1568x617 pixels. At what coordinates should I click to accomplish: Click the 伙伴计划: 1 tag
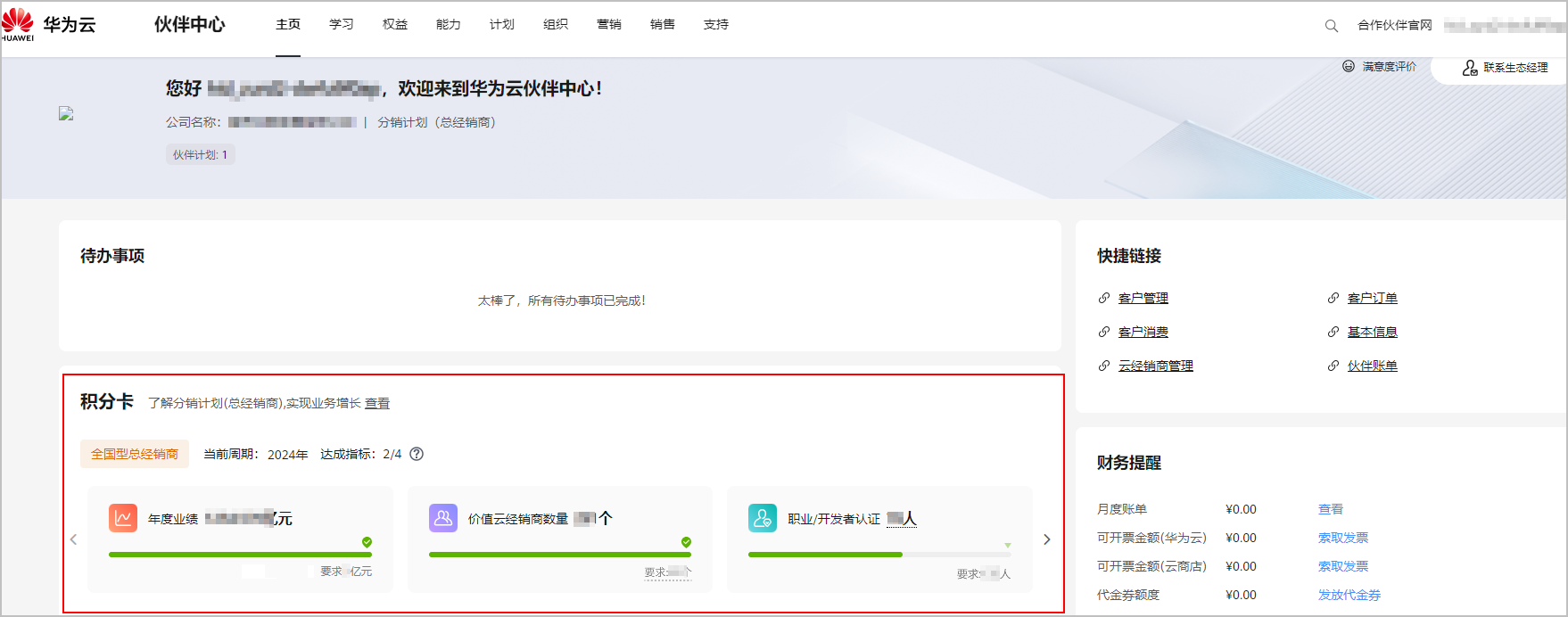201,154
